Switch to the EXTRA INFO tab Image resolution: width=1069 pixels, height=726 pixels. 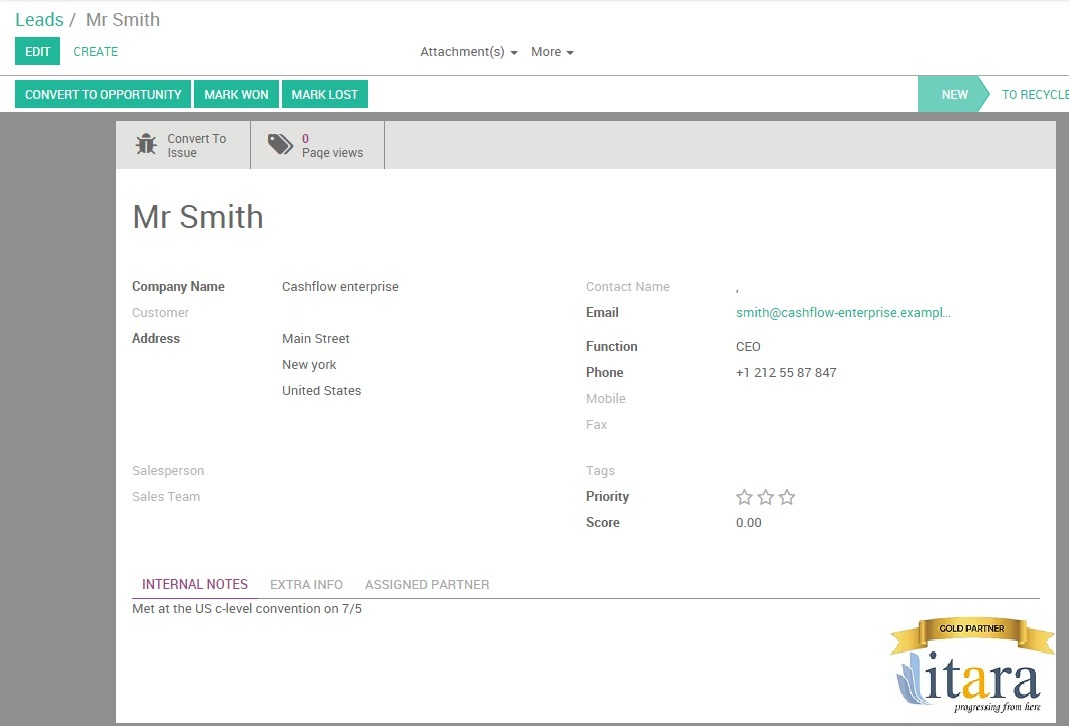(306, 584)
